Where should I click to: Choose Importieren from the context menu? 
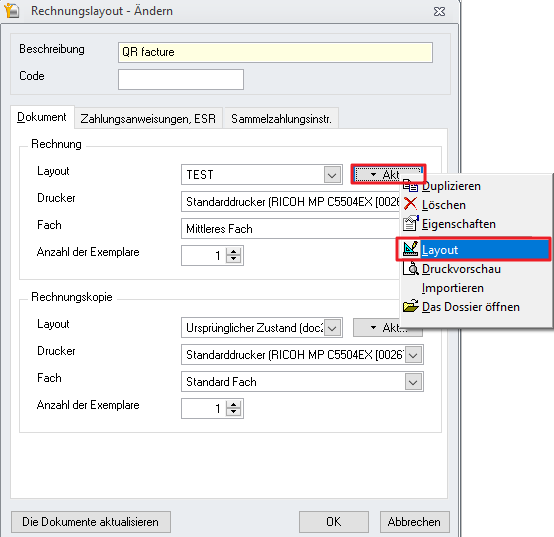click(x=453, y=288)
